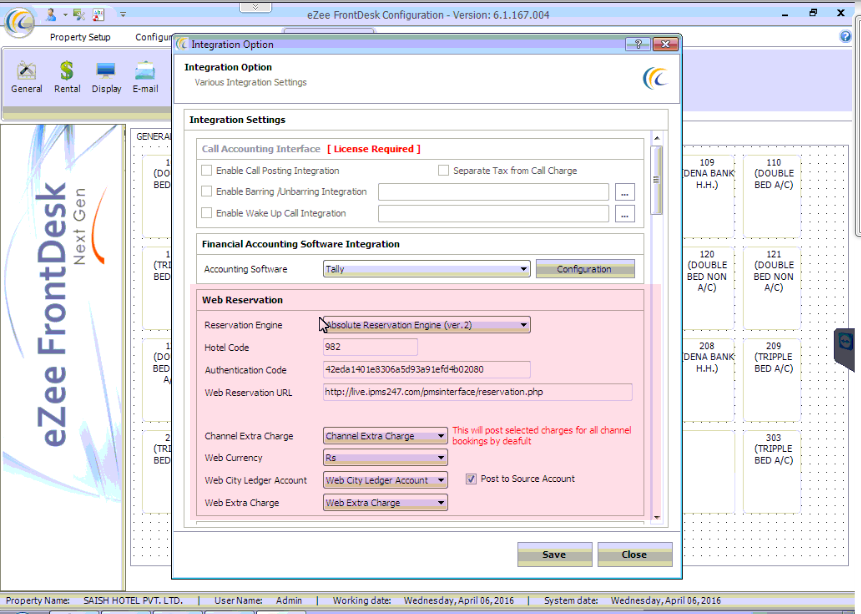Open Rental settings with dollar icon

tap(67, 77)
